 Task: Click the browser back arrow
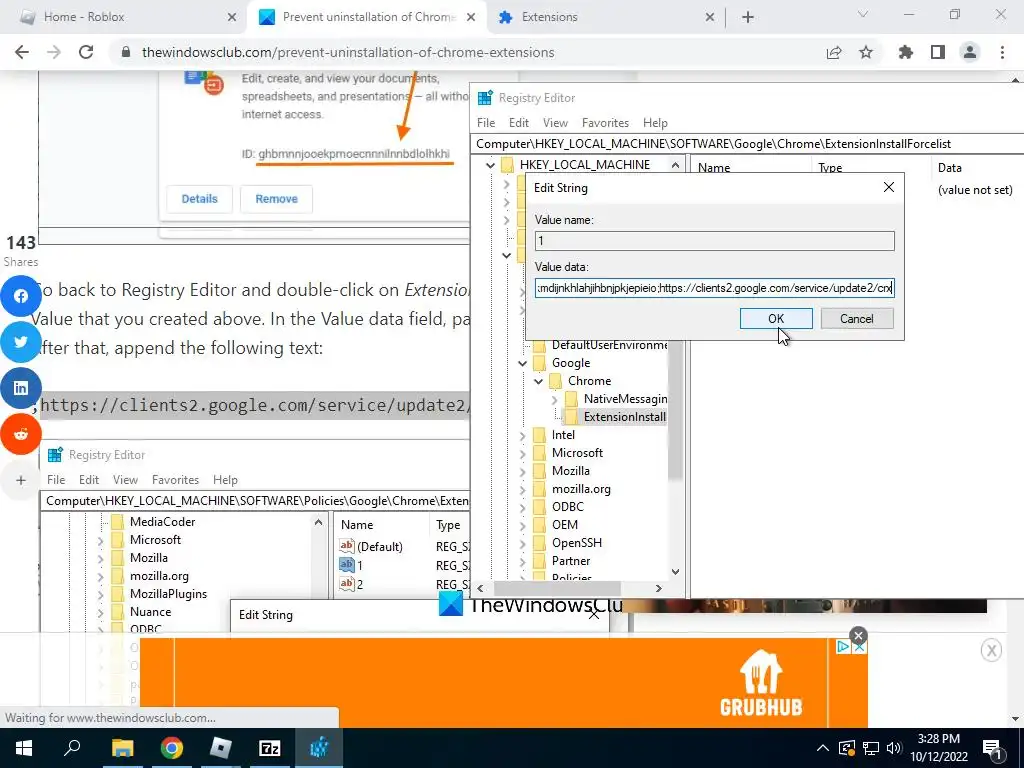[22, 52]
